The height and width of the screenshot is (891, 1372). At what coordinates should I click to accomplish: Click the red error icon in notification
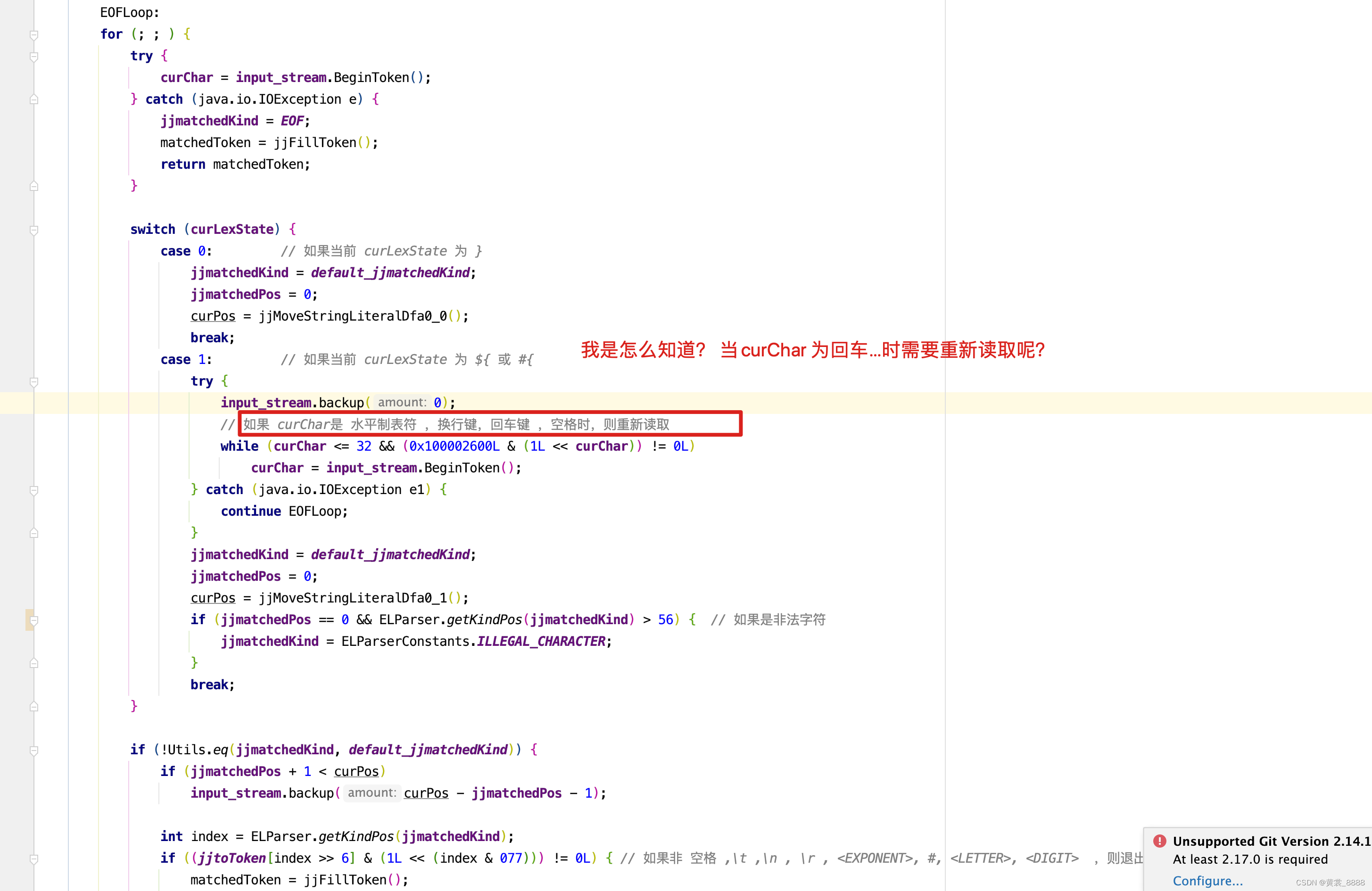coord(1160,841)
